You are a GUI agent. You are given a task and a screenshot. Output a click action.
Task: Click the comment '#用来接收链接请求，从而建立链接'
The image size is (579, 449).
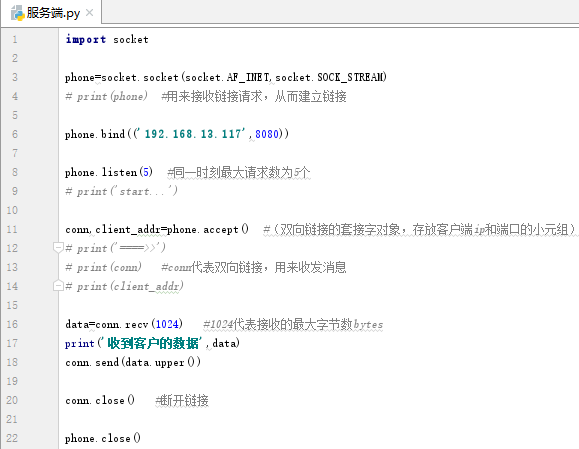(254, 96)
